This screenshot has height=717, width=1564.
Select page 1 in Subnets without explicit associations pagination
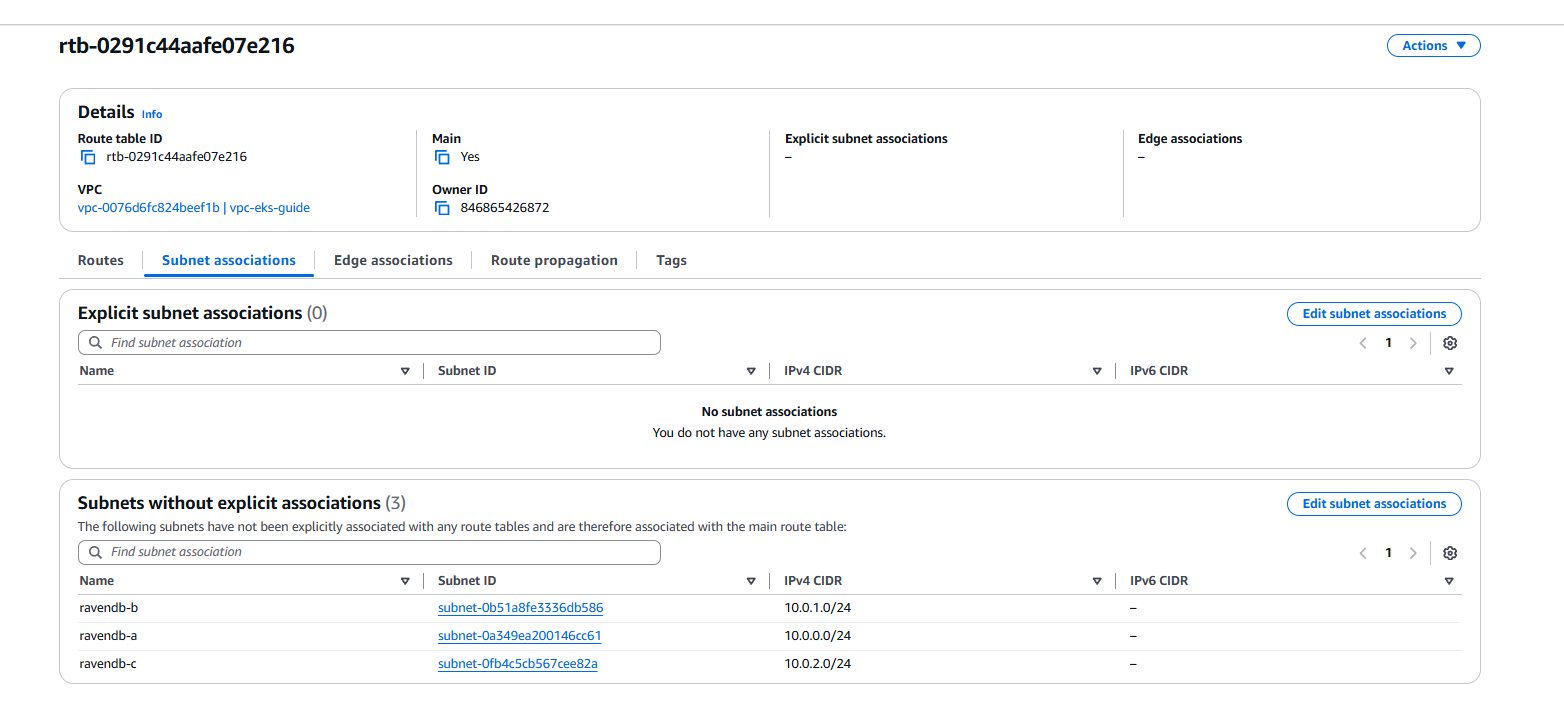(1388, 553)
